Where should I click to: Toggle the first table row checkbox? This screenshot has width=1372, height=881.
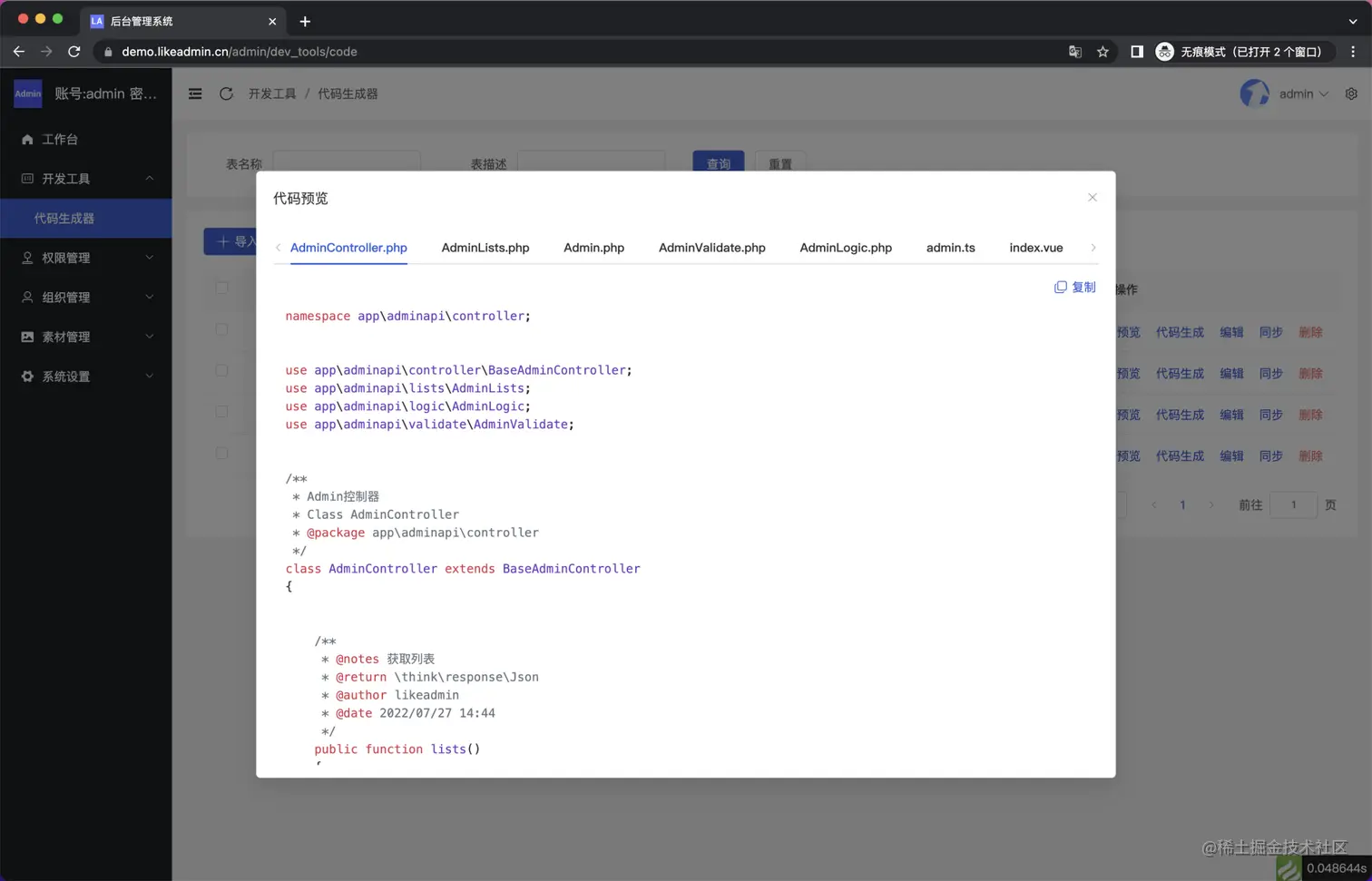(x=221, y=329)
